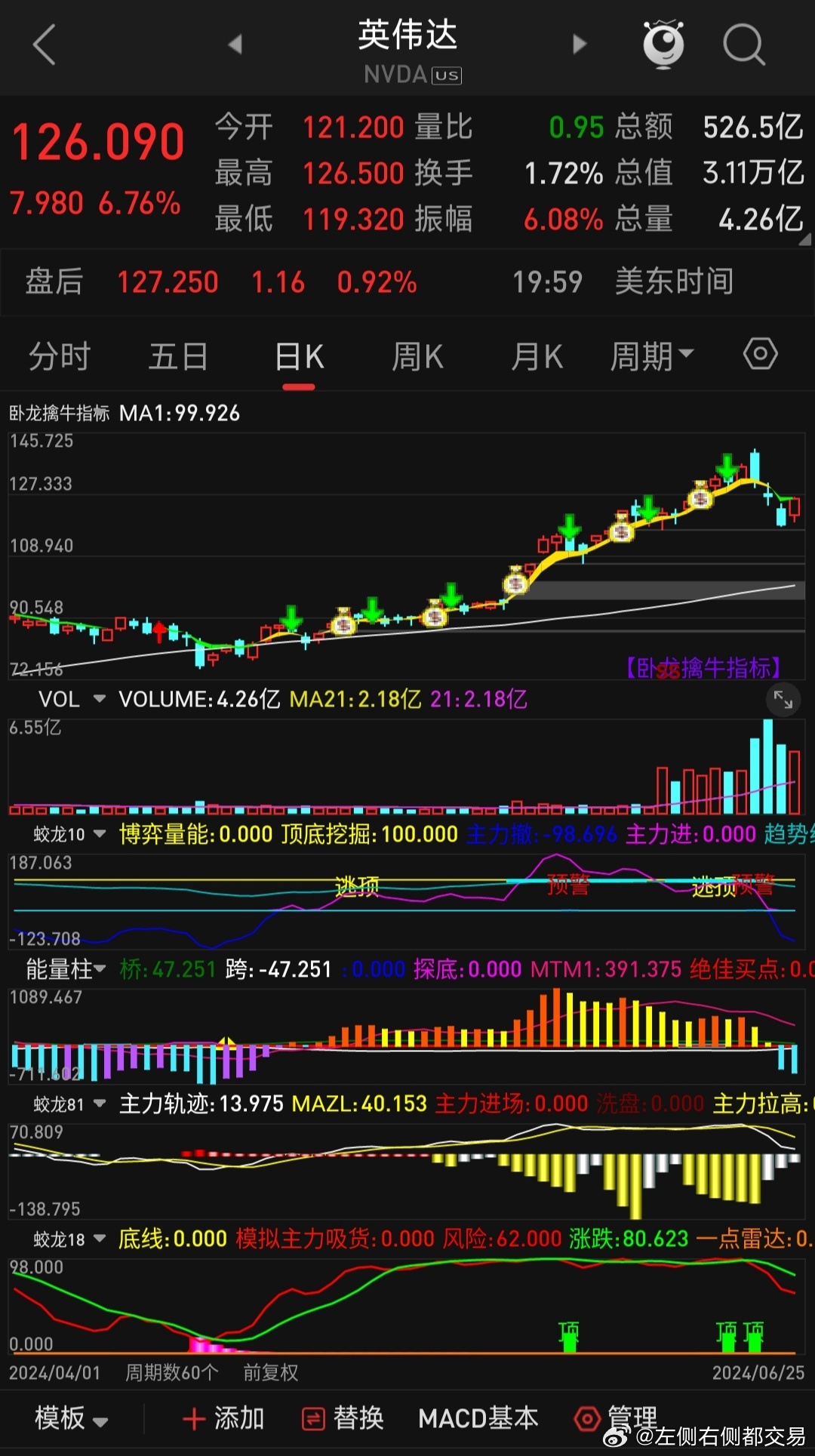Tap the after-hours price 127.250
Viewport: 815px width, 1456px height.
[x=168, y=282]
